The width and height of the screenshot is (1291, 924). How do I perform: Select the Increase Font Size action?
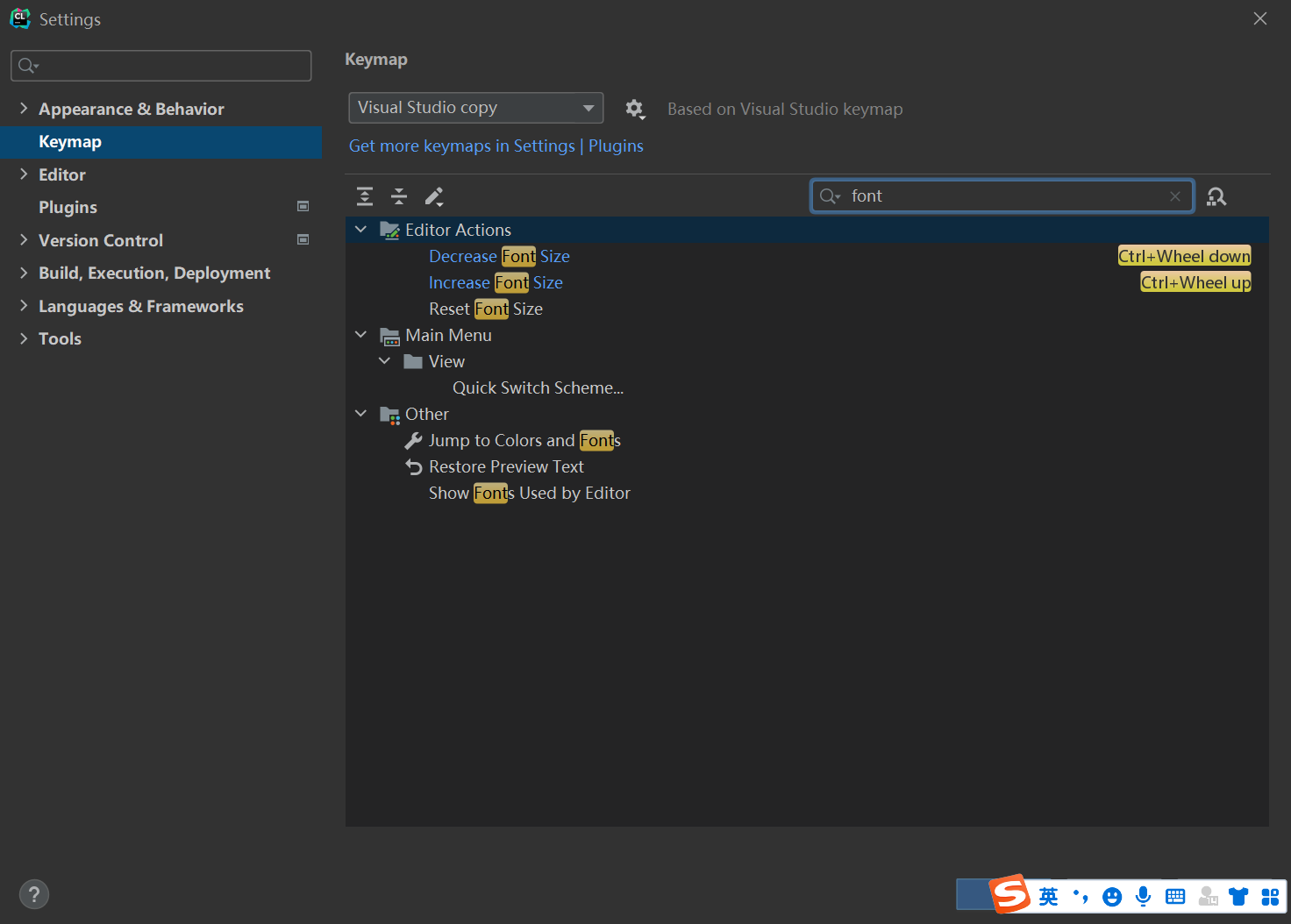(496, 282)
